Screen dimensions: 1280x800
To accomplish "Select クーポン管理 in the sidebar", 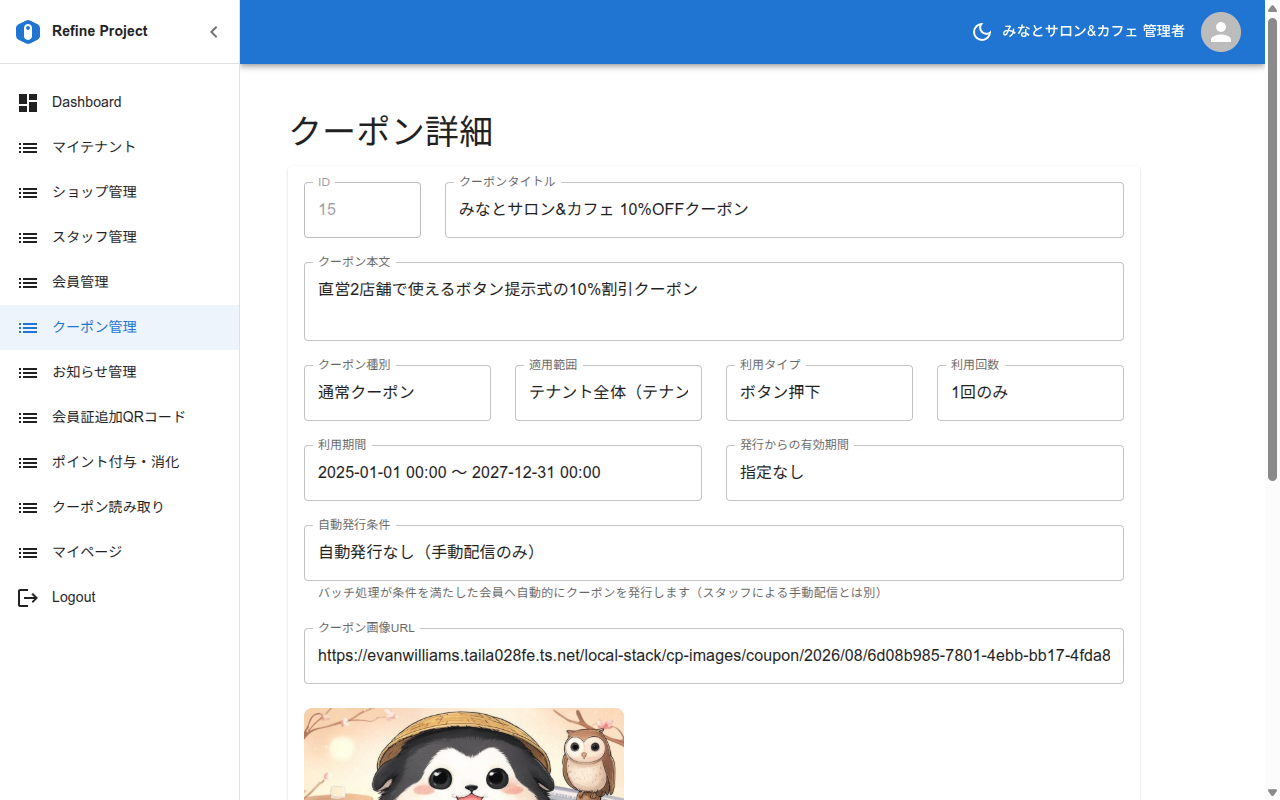I will coord(120,327).
